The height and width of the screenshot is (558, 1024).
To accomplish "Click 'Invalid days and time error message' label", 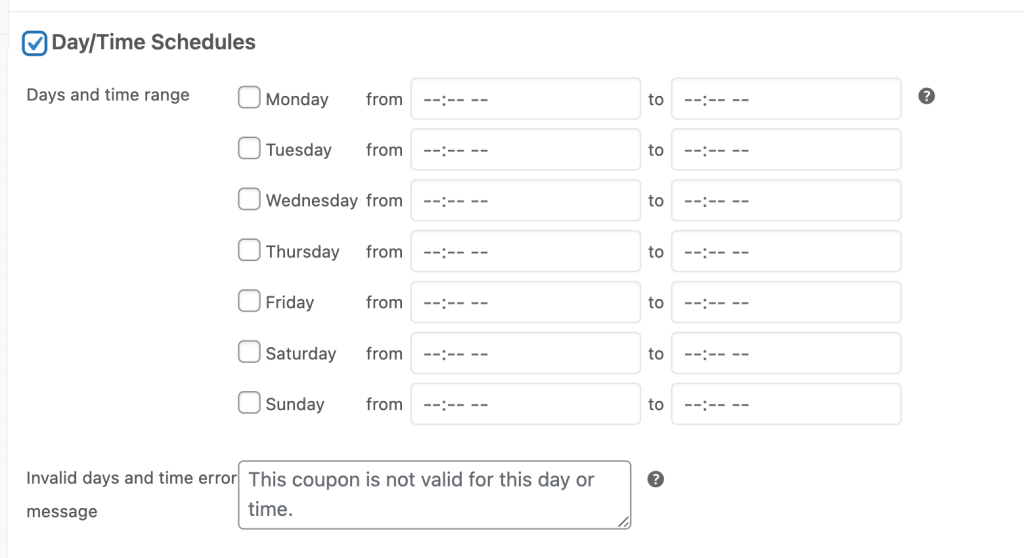I will coord(131,495).
